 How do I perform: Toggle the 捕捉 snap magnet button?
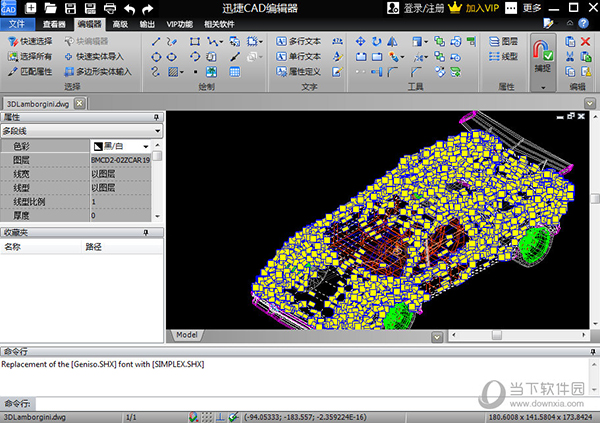[543, 57]
